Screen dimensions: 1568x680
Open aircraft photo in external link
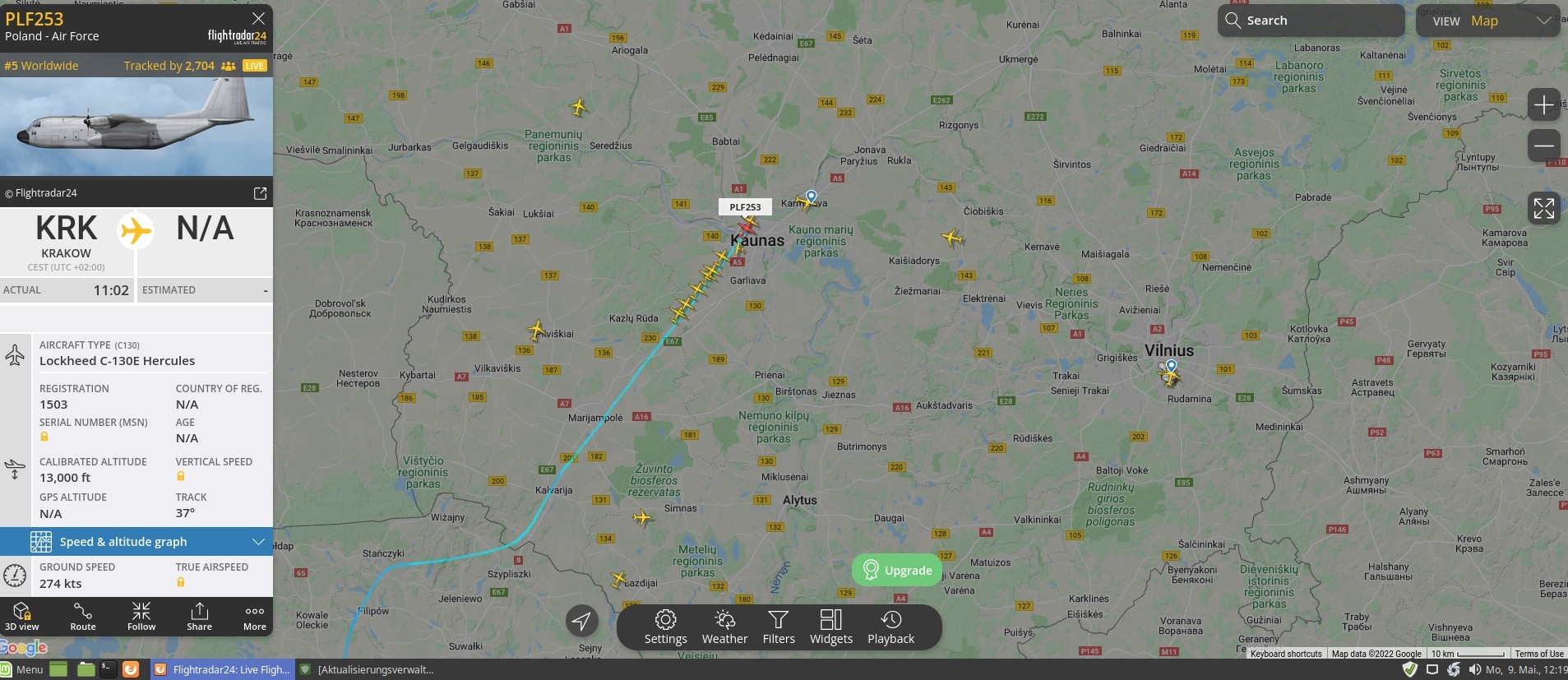(x=260, y=193)
